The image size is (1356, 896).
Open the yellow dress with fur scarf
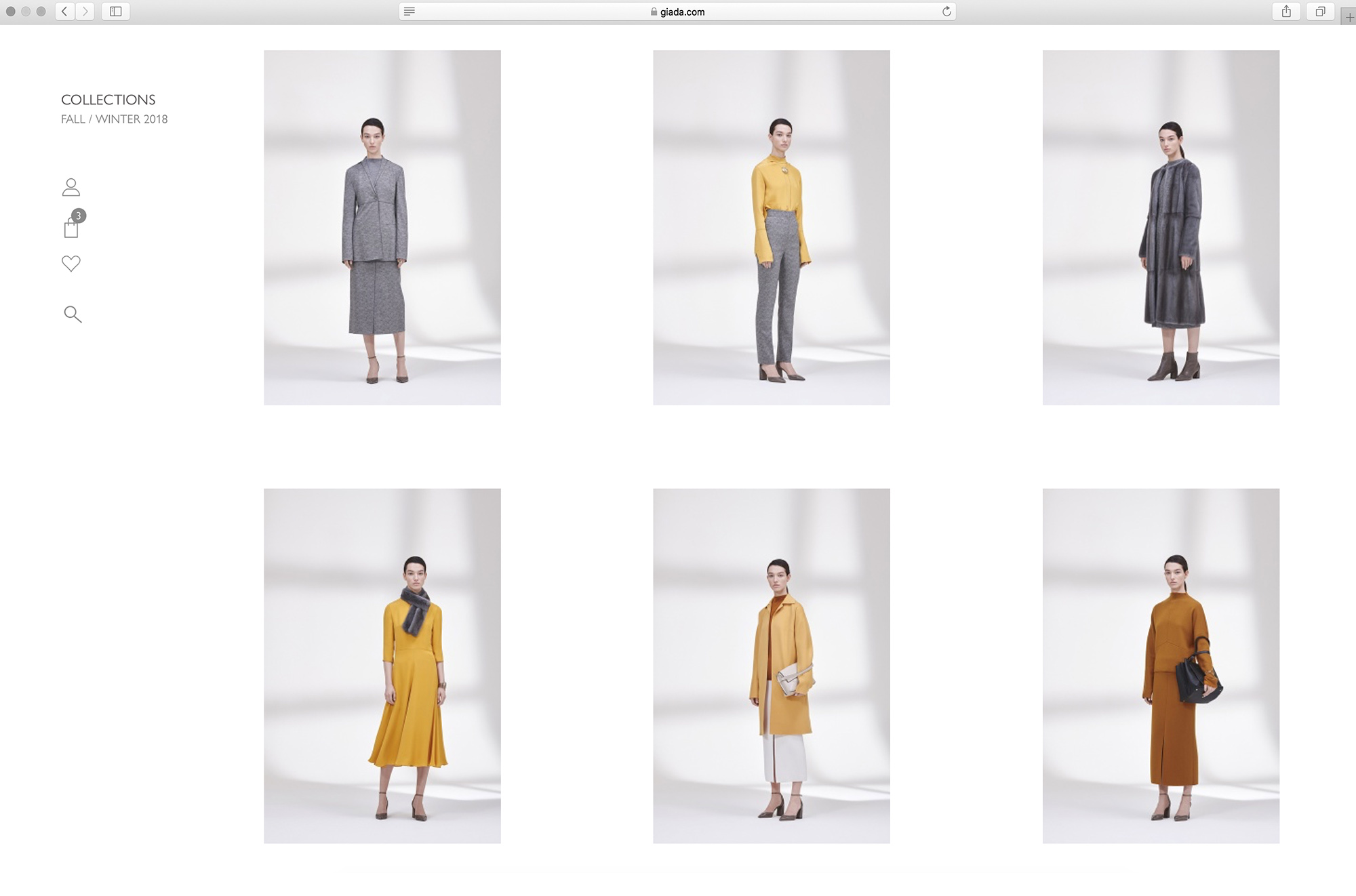382,666
